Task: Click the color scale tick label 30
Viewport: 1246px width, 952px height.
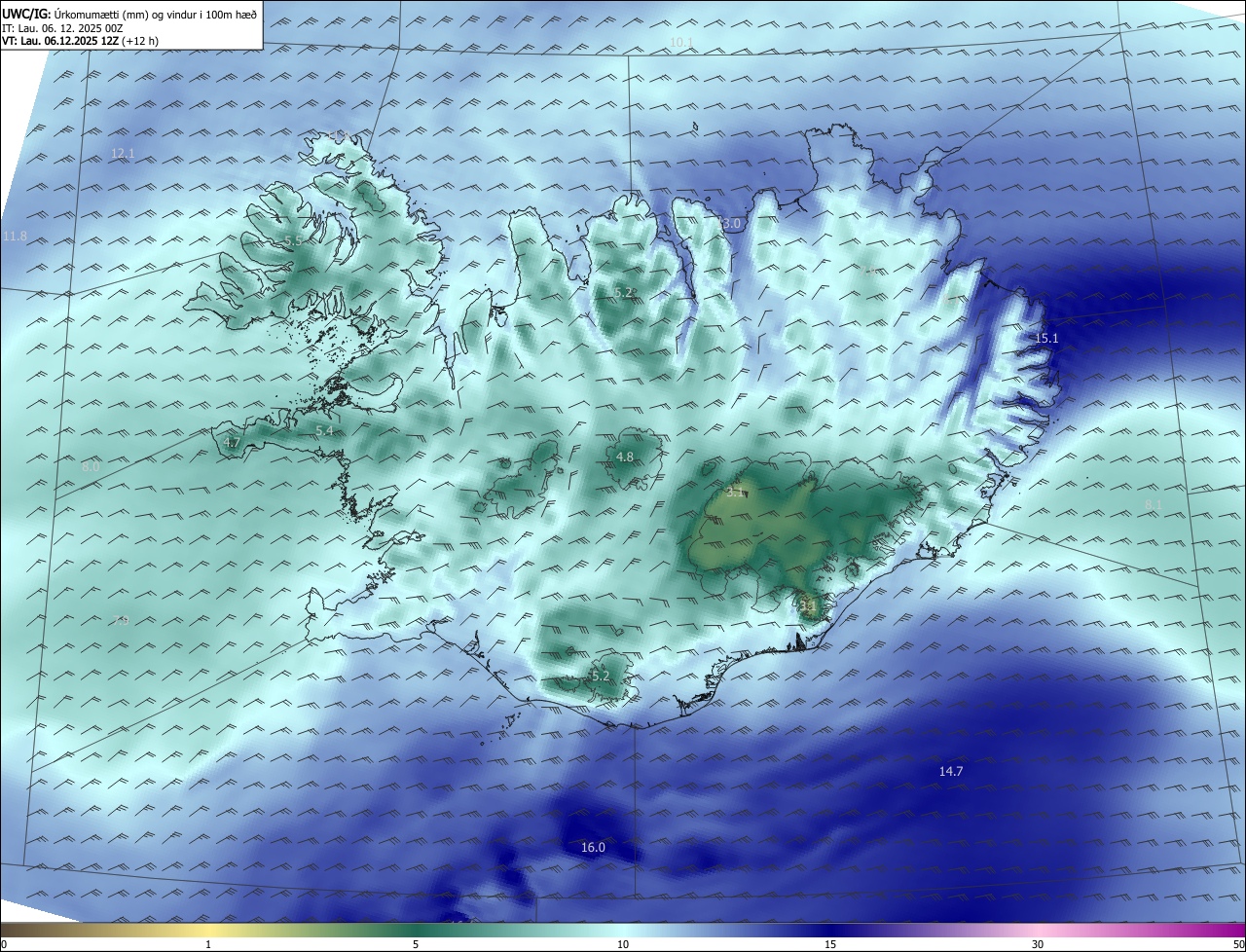Action: [x=1038, y=944]
